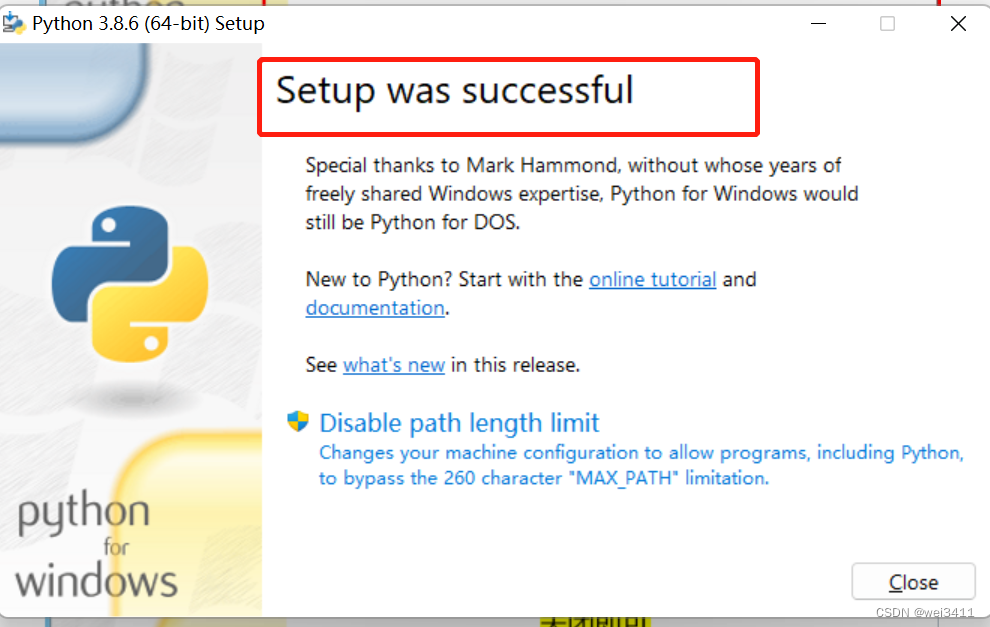Open the documentation link

(x=375, y=308)
